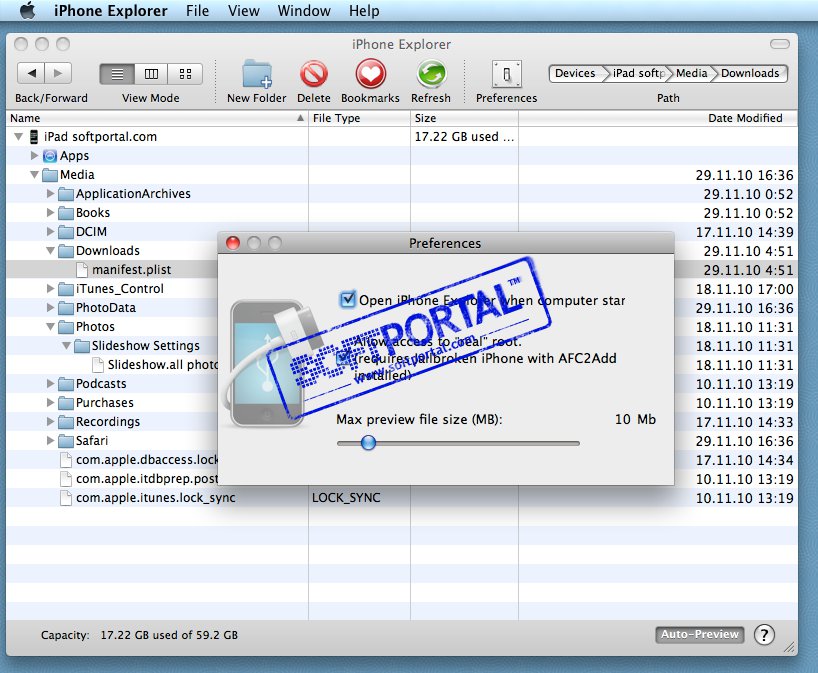The height and width of the screenshot is (673, 818).
Task: Click the toolbar toggle pill in title bar
Action: click(x=779, y=44)
